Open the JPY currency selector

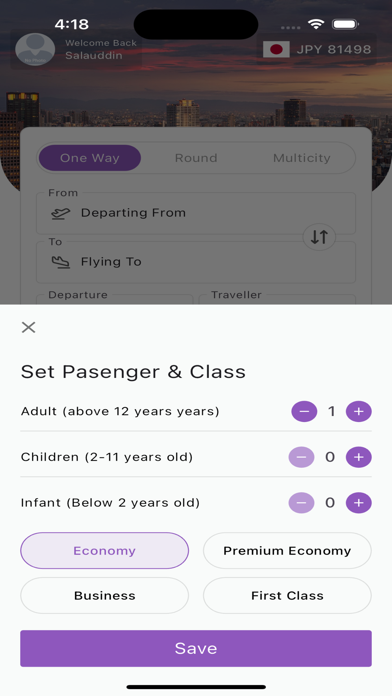pyautogui.click(x=317, y=49)
